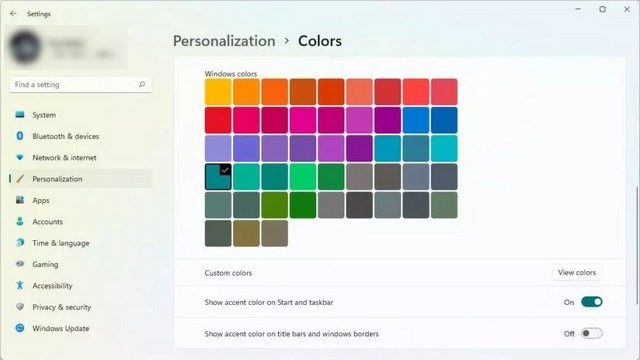Turn off accent color on Start and taskbar
Viewport: 640px width, 360px height.
pyautogui.click(x=591, y=302)
